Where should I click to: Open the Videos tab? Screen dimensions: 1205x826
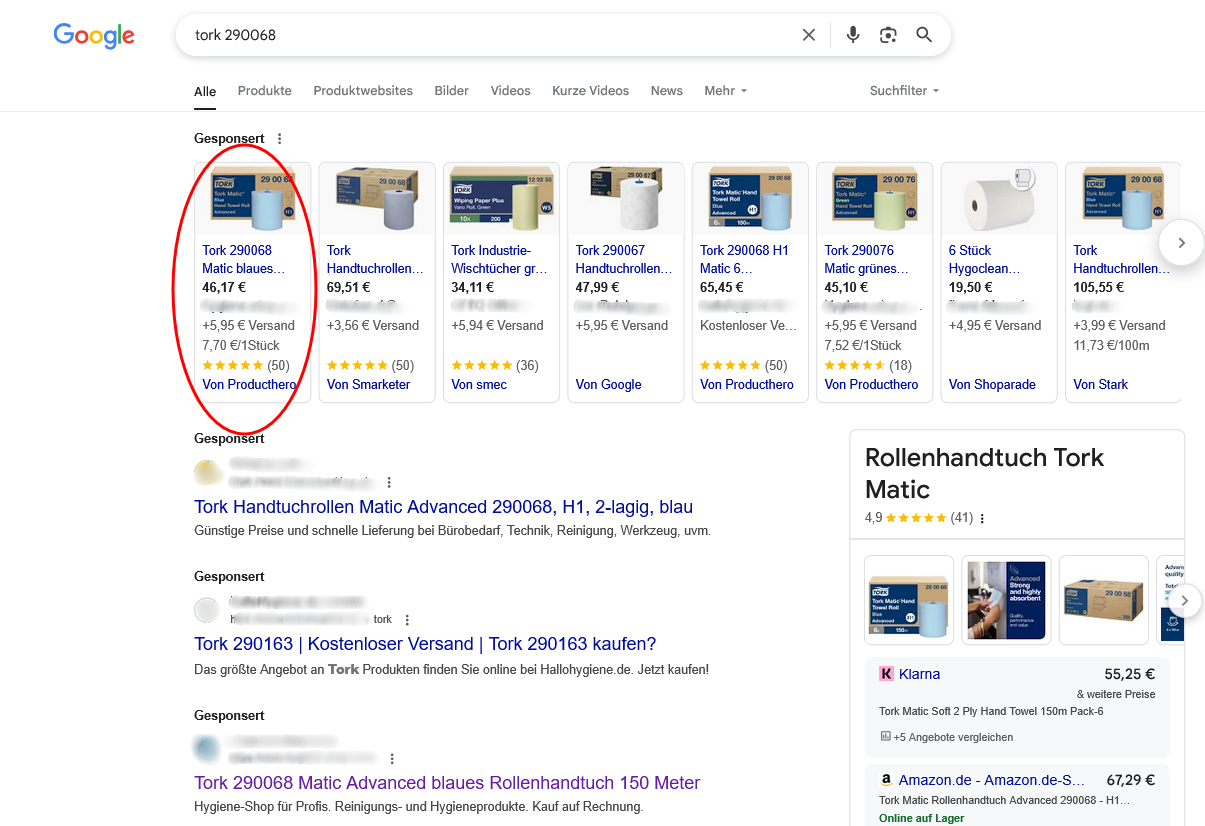point(511,91)
